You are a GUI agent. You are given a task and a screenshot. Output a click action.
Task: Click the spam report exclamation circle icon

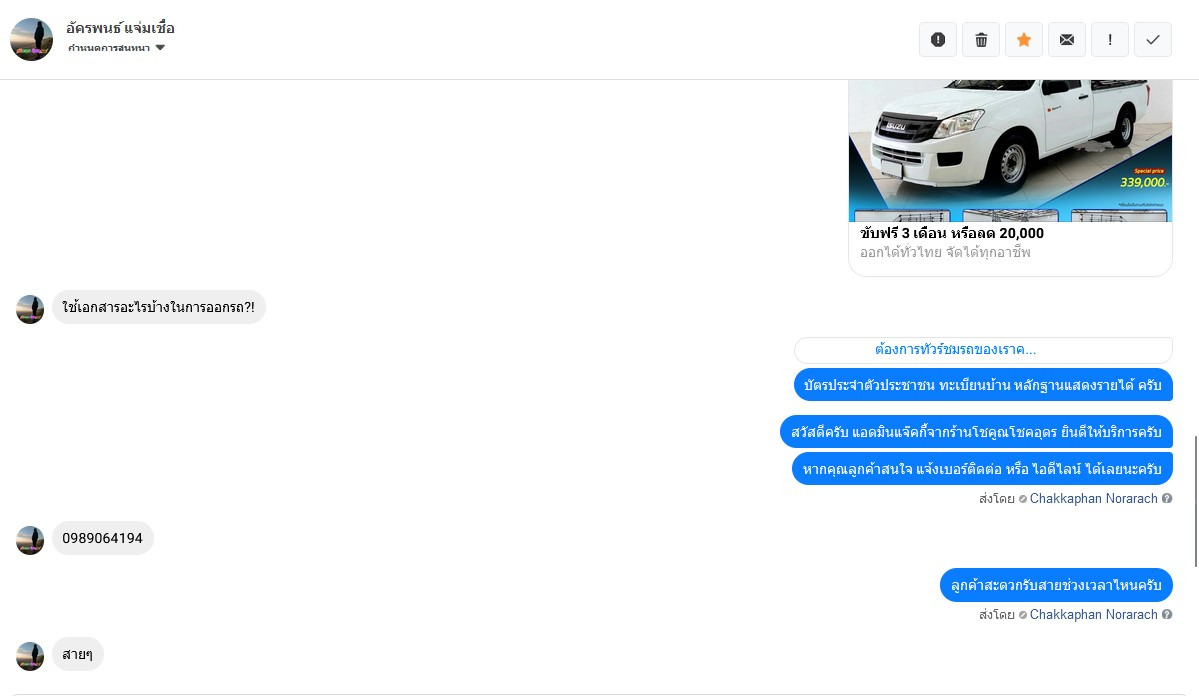pos(937,40)
